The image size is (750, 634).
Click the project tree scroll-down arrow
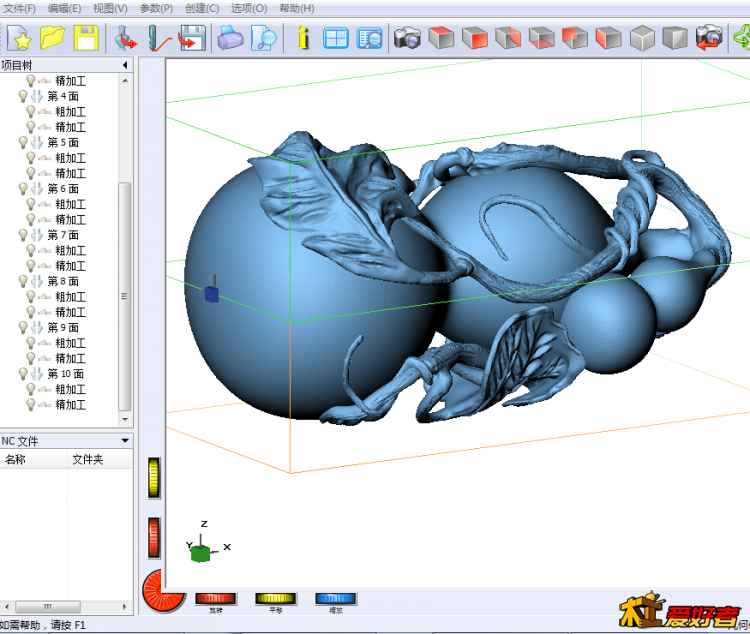point(125,420)
